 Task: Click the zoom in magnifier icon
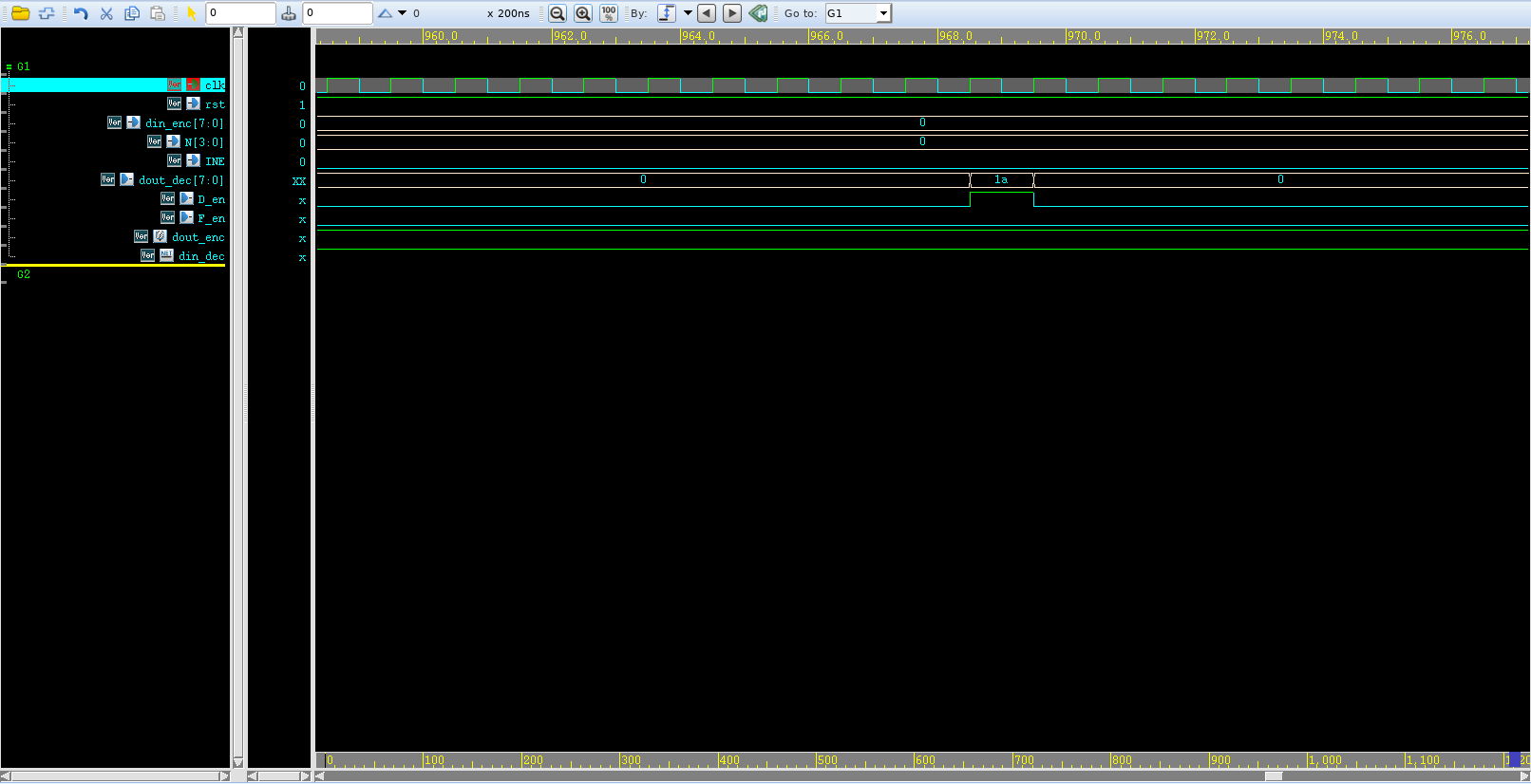pos(583,13)
